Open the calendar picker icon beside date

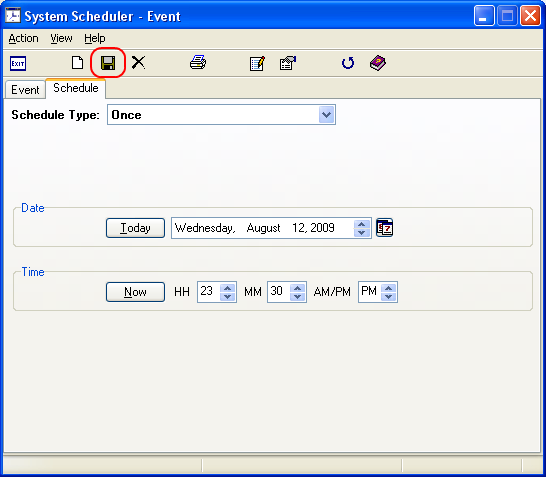[x=385, y=228]
